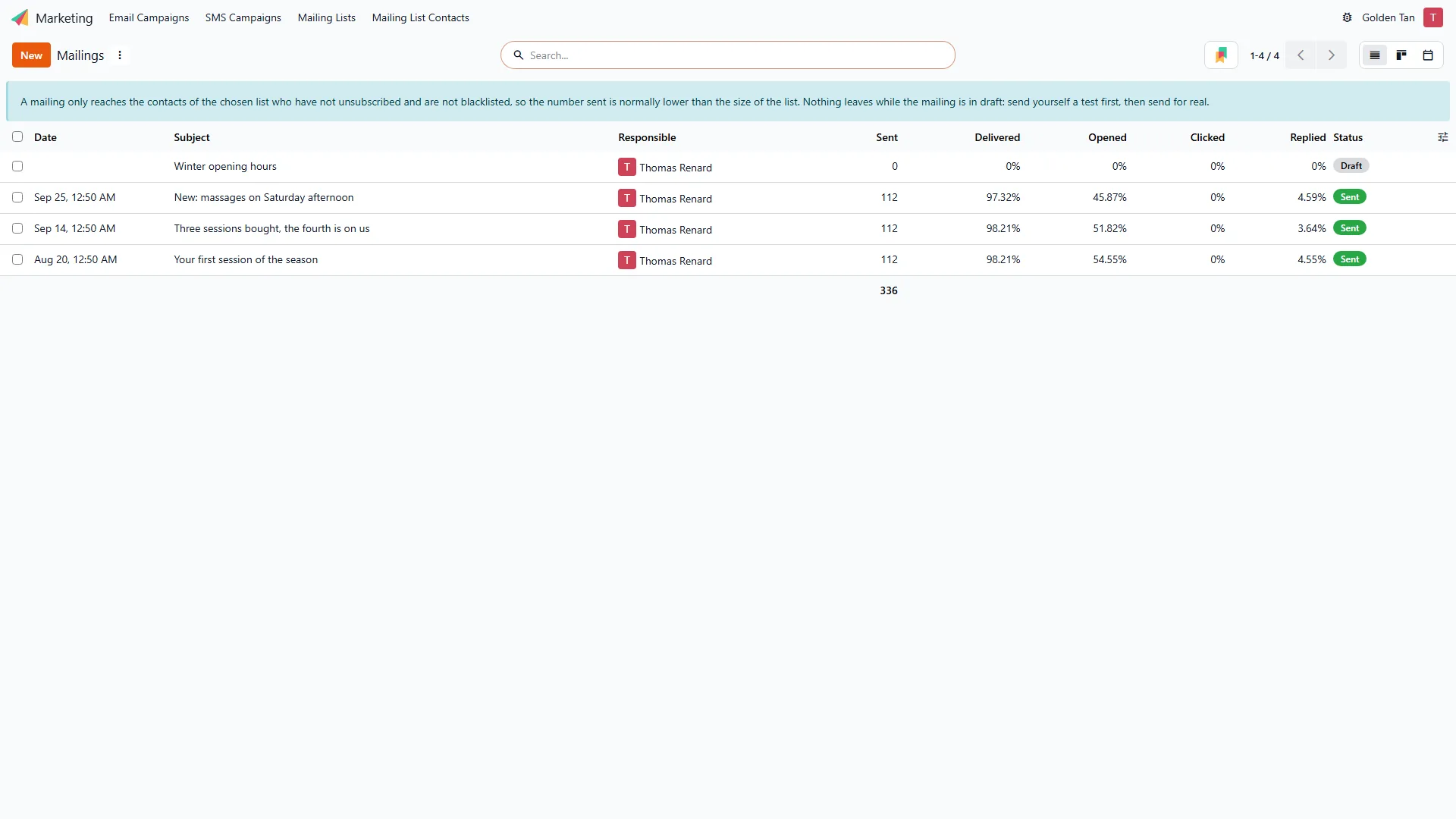Open Mailing Lists menu

coord(326,17)
